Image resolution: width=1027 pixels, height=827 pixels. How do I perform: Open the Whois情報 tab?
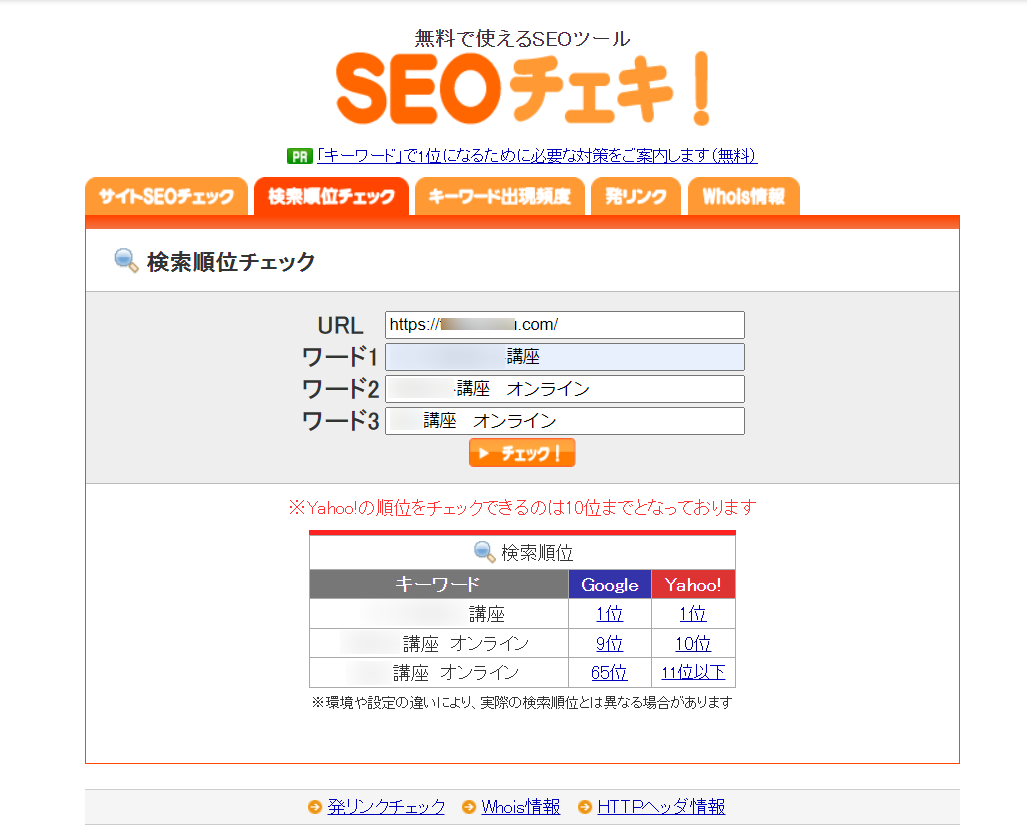click(743, 196)
